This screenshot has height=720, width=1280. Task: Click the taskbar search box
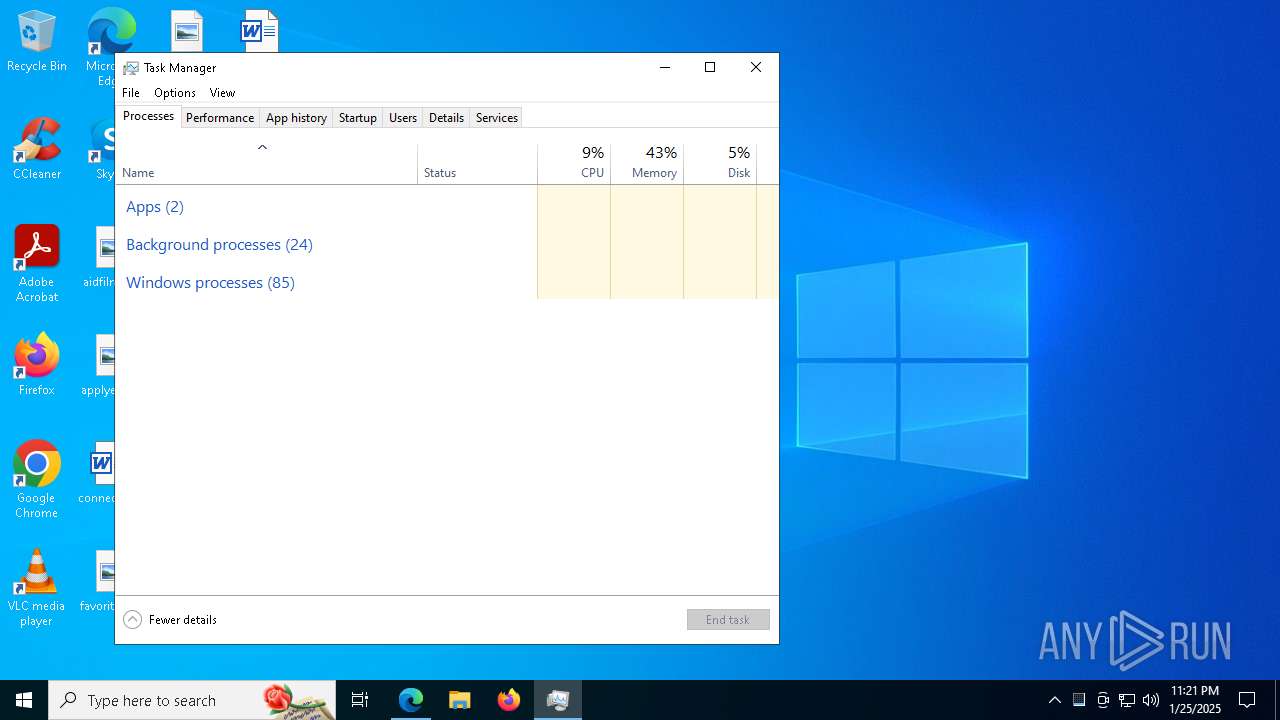[192, 700]
